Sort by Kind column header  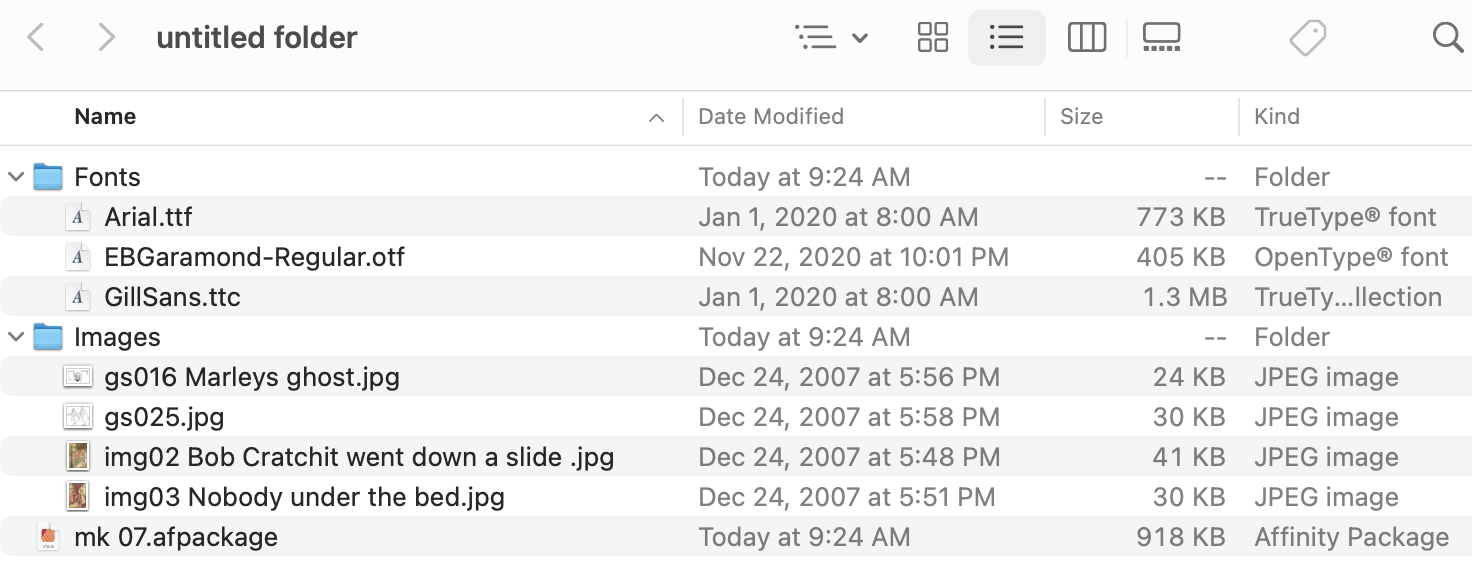(1277, 117)
